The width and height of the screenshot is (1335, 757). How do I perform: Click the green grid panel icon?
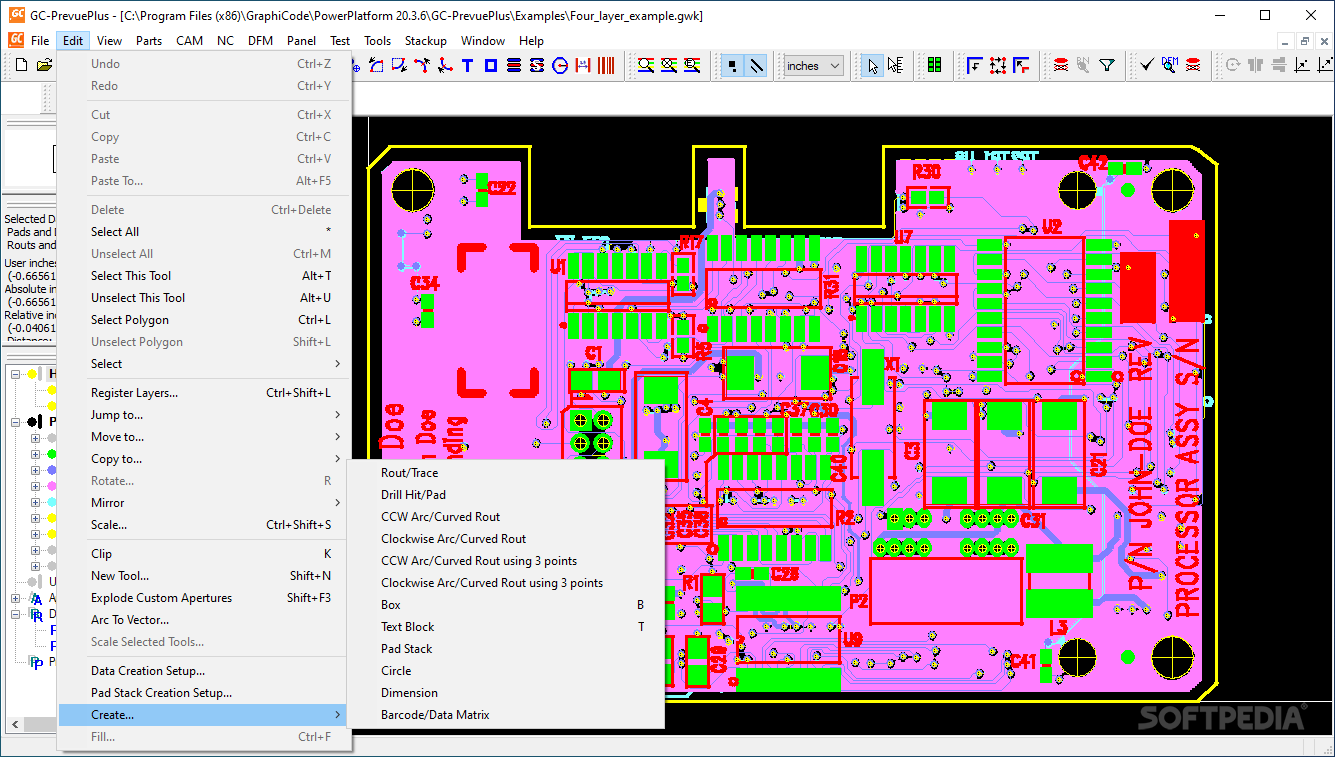coord(934,65)
